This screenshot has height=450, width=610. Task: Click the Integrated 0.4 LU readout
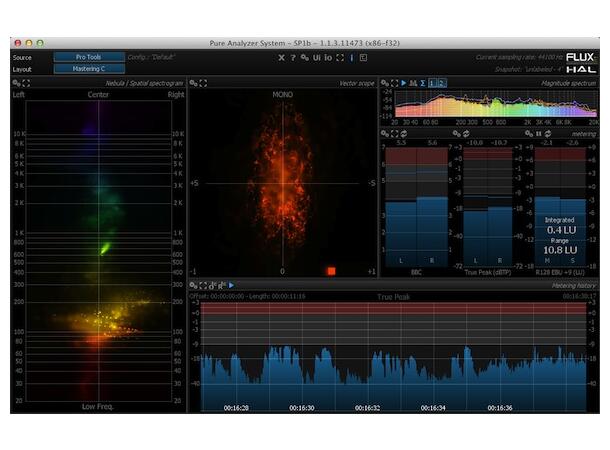tap(561, 226)
